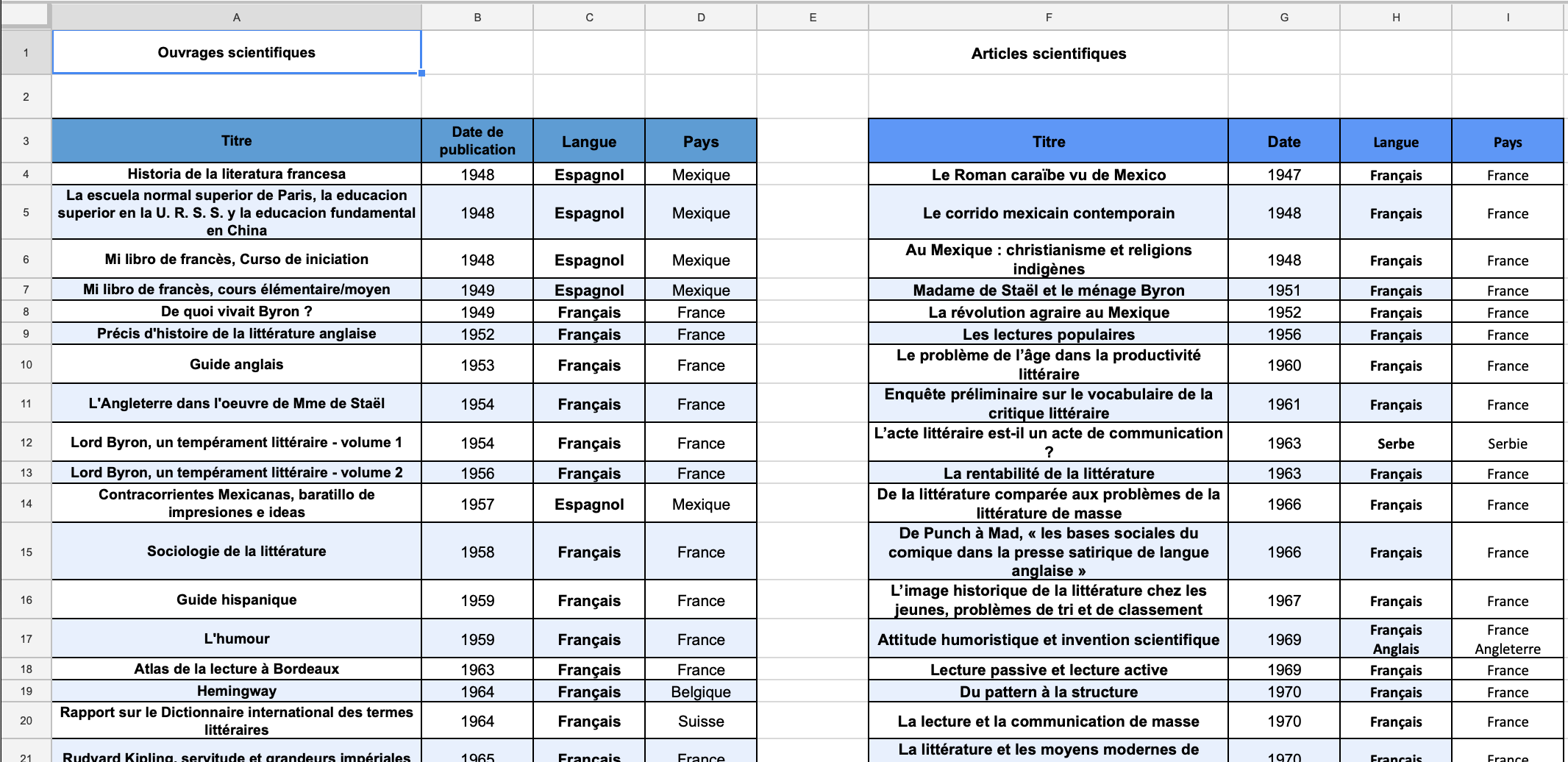Click the 'Articles scientifiques' cell
This screenshot has height=762, width=1568.
[x=1048, y=53]
